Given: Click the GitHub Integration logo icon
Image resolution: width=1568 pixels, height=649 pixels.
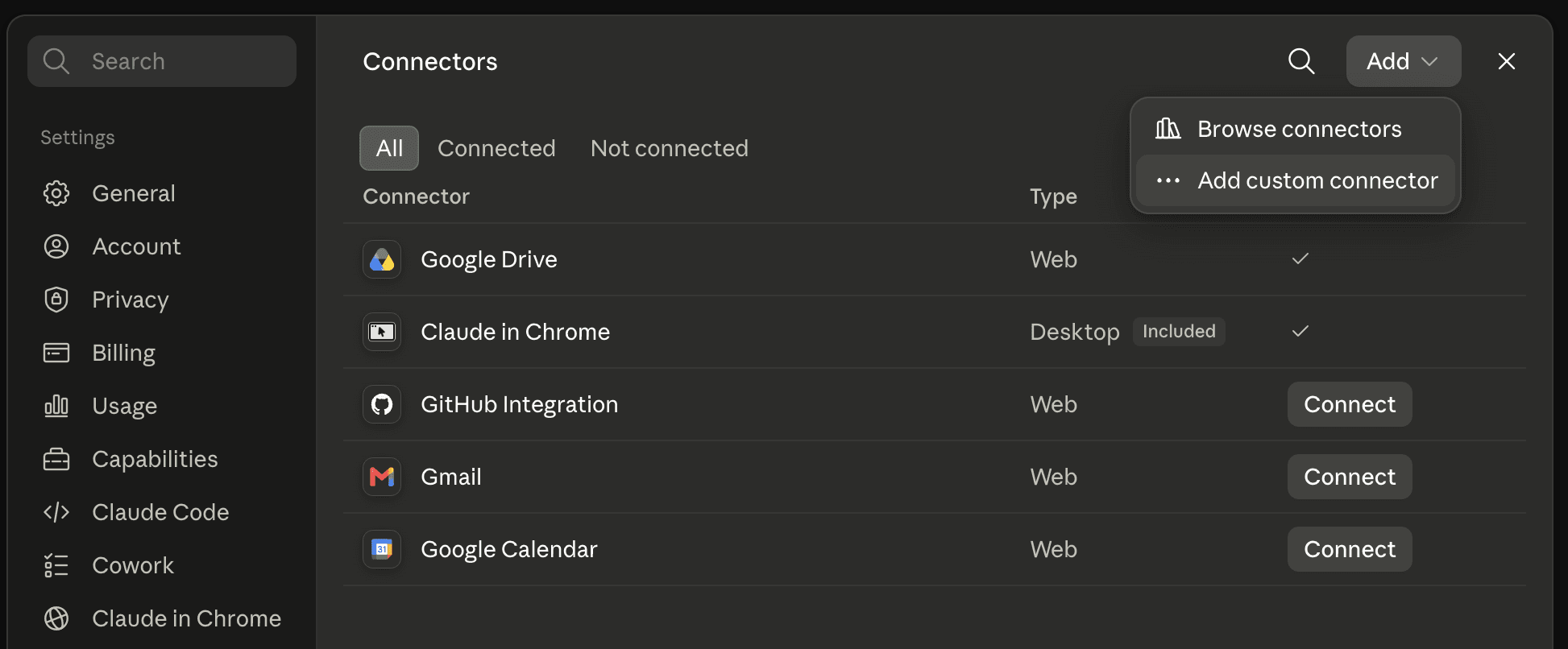Looking at the screenshot, I should pyautogui.click(x=382, y=404).
